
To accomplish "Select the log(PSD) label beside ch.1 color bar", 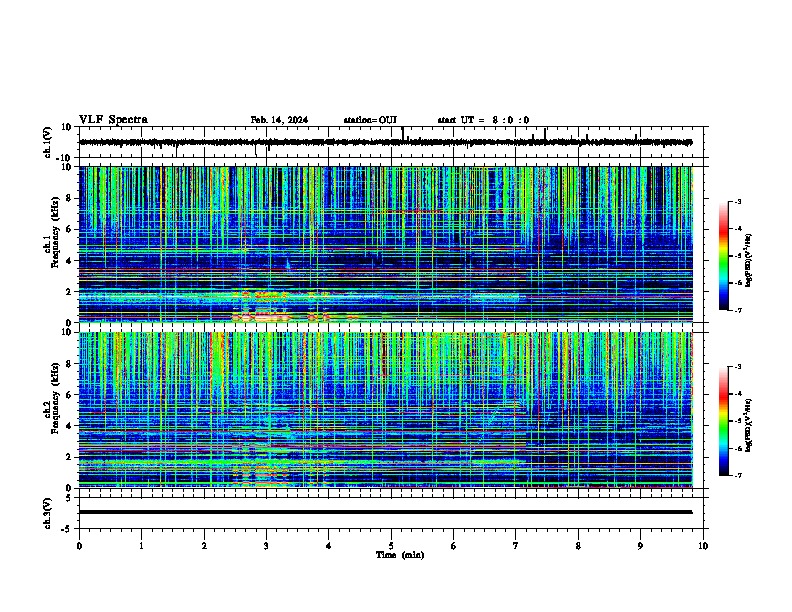I will pyautogui.click(x=748, y=261).
